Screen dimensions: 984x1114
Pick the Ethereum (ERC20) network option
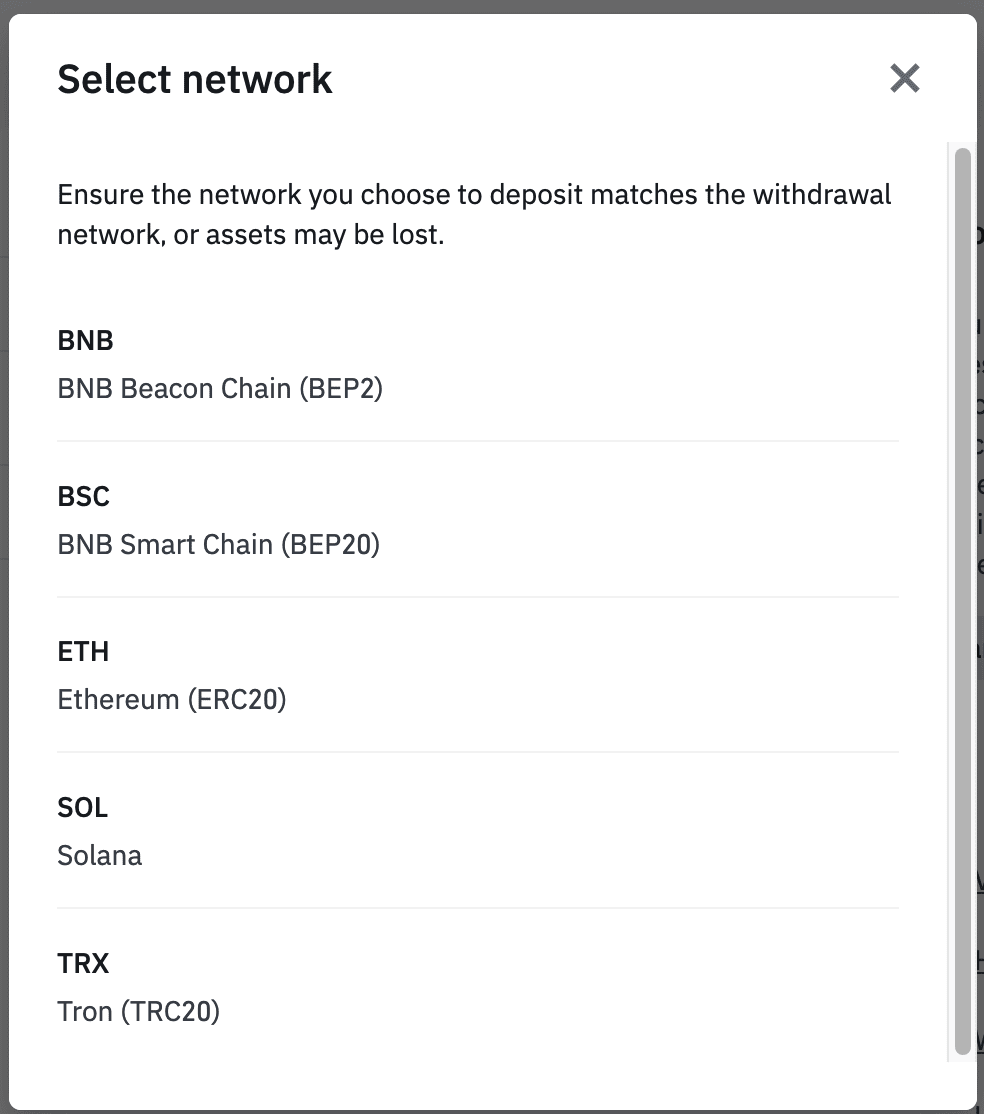coord(478,676)
